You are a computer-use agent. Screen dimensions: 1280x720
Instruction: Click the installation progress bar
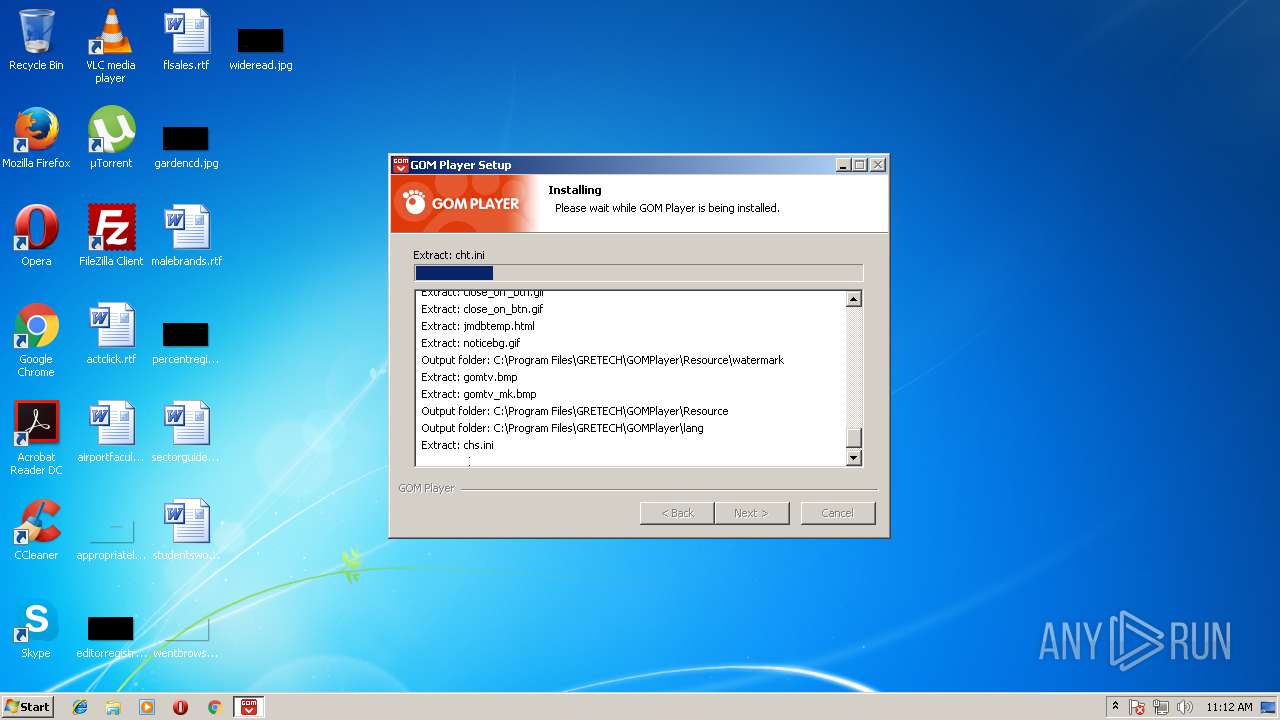point(638,273)
